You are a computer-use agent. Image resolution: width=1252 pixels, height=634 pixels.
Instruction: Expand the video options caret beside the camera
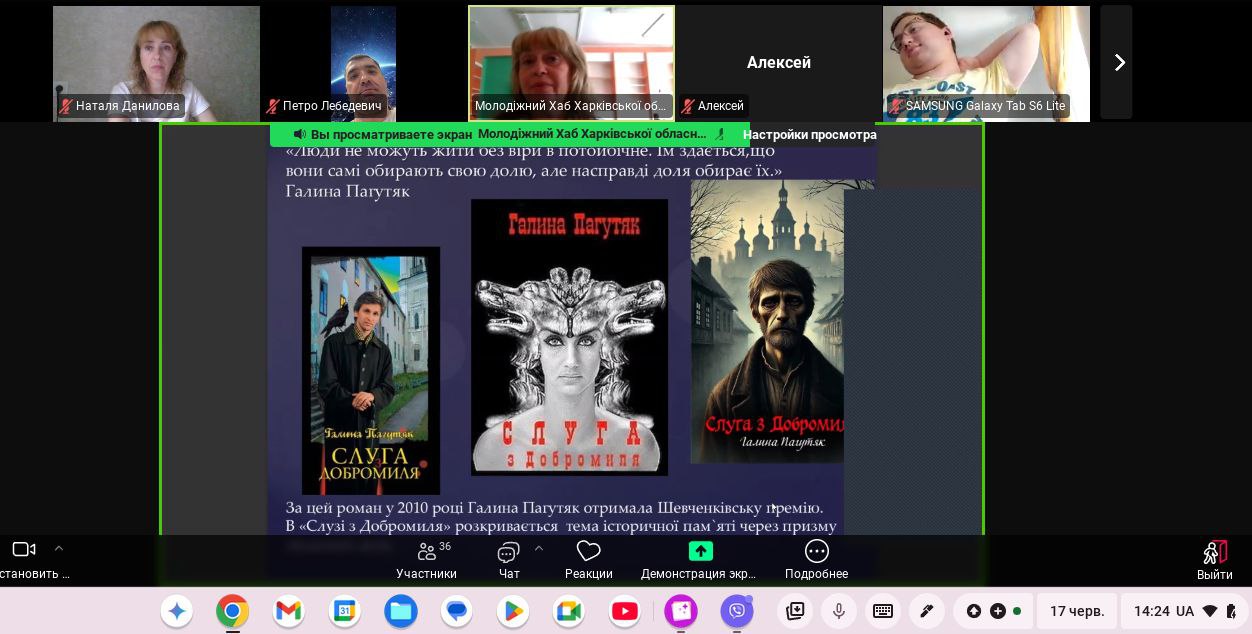pyautogui.click(x=58, y=548)
